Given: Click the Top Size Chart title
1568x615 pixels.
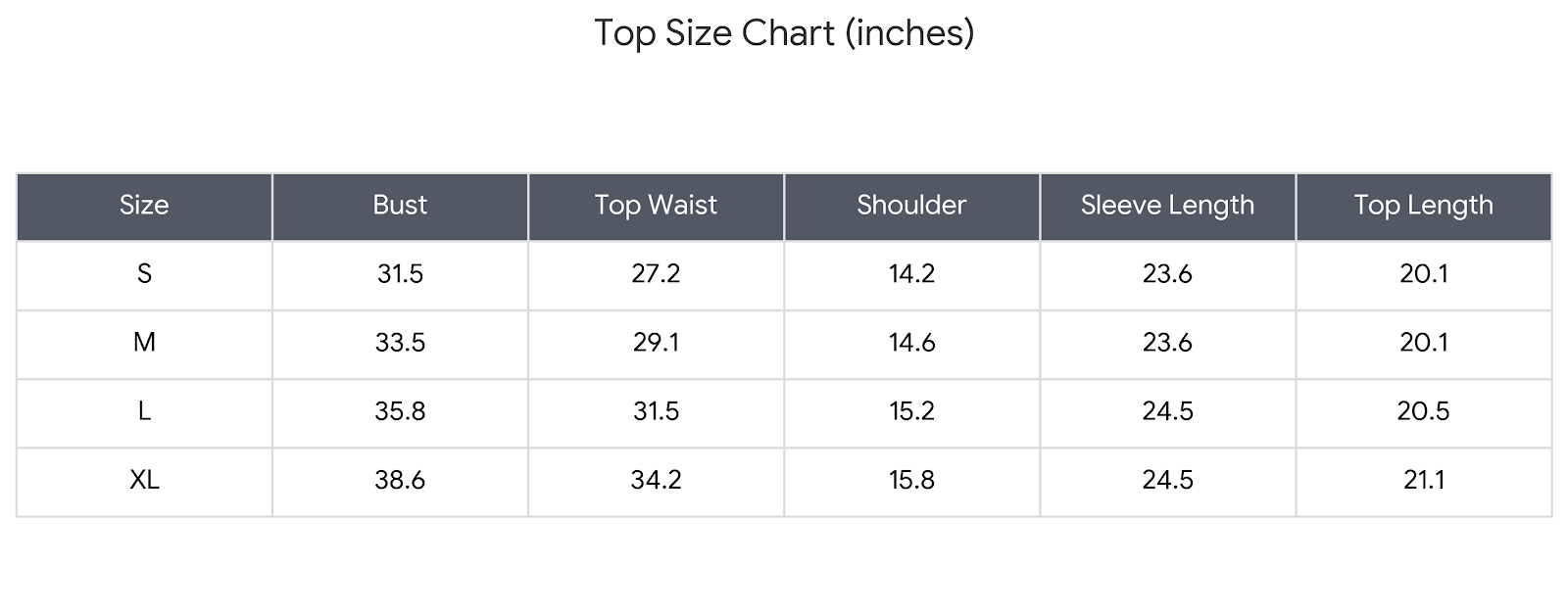Looking at the screenshot, I should pyautogui.click(x=784, y=33).
